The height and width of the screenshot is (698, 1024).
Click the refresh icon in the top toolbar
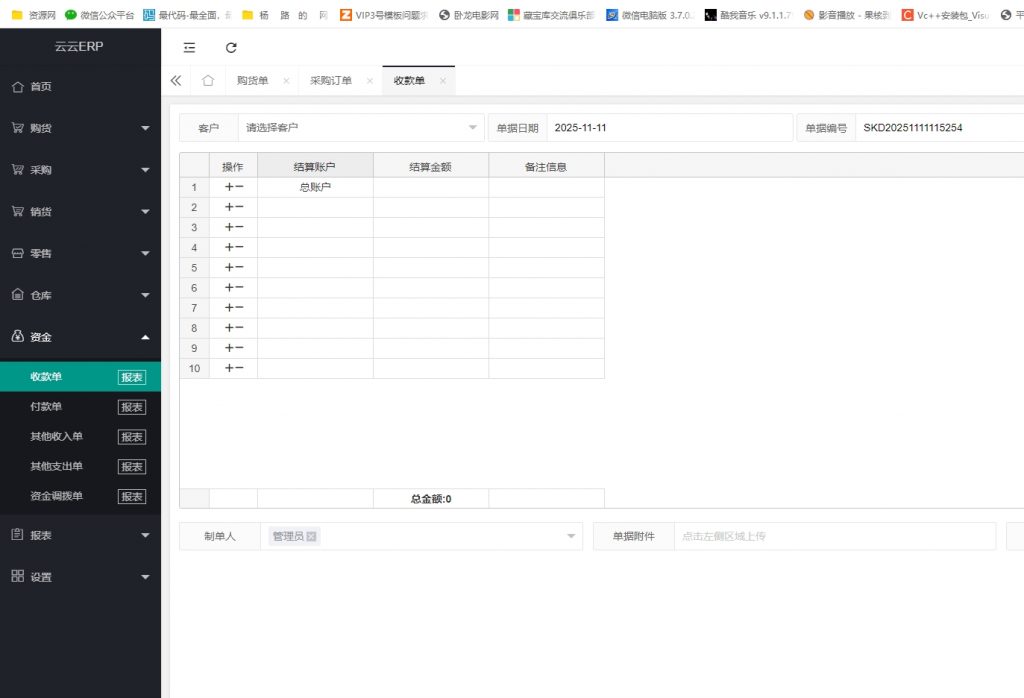[x=232, y=46]
